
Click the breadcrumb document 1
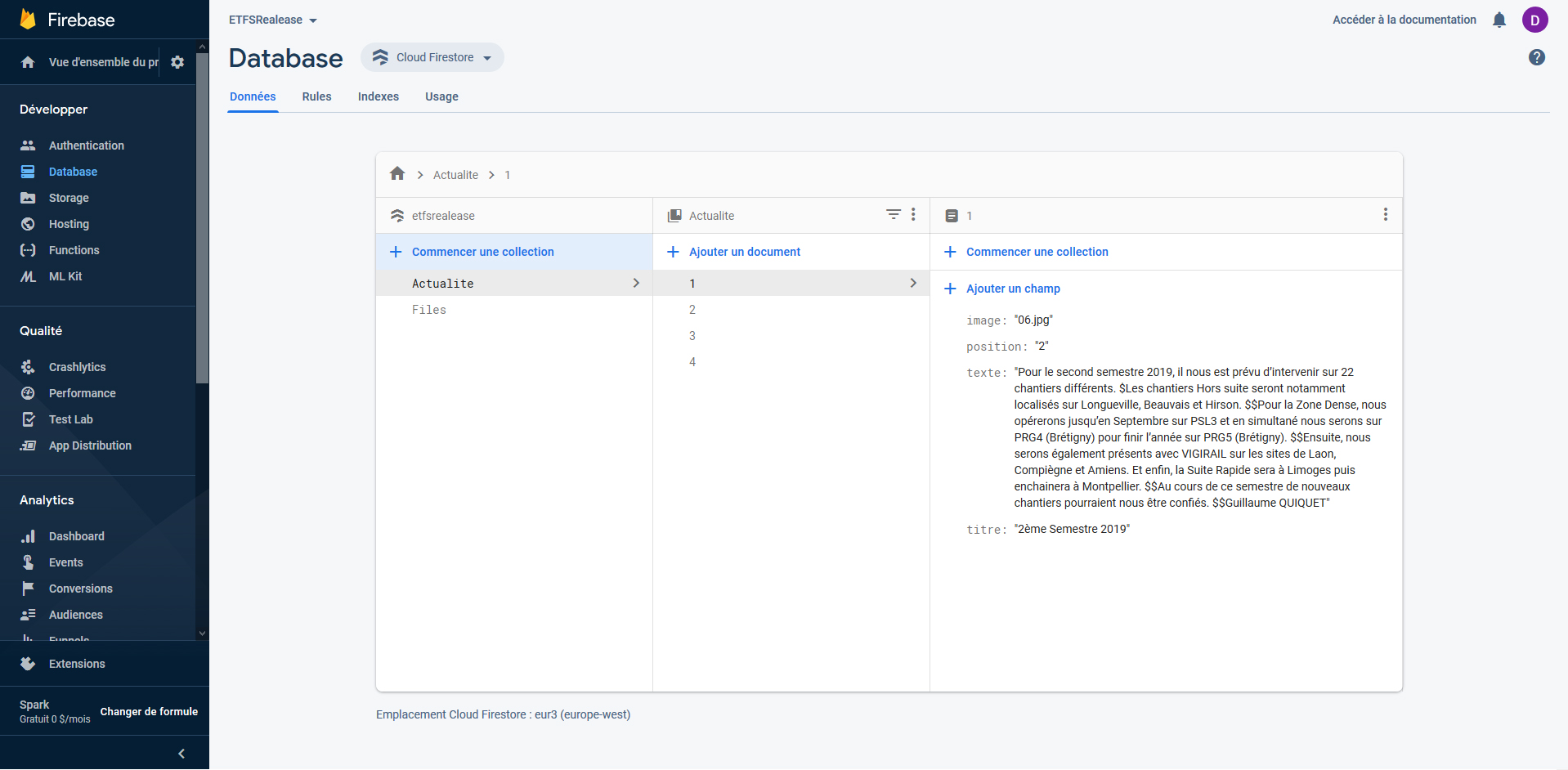point(508,175)
